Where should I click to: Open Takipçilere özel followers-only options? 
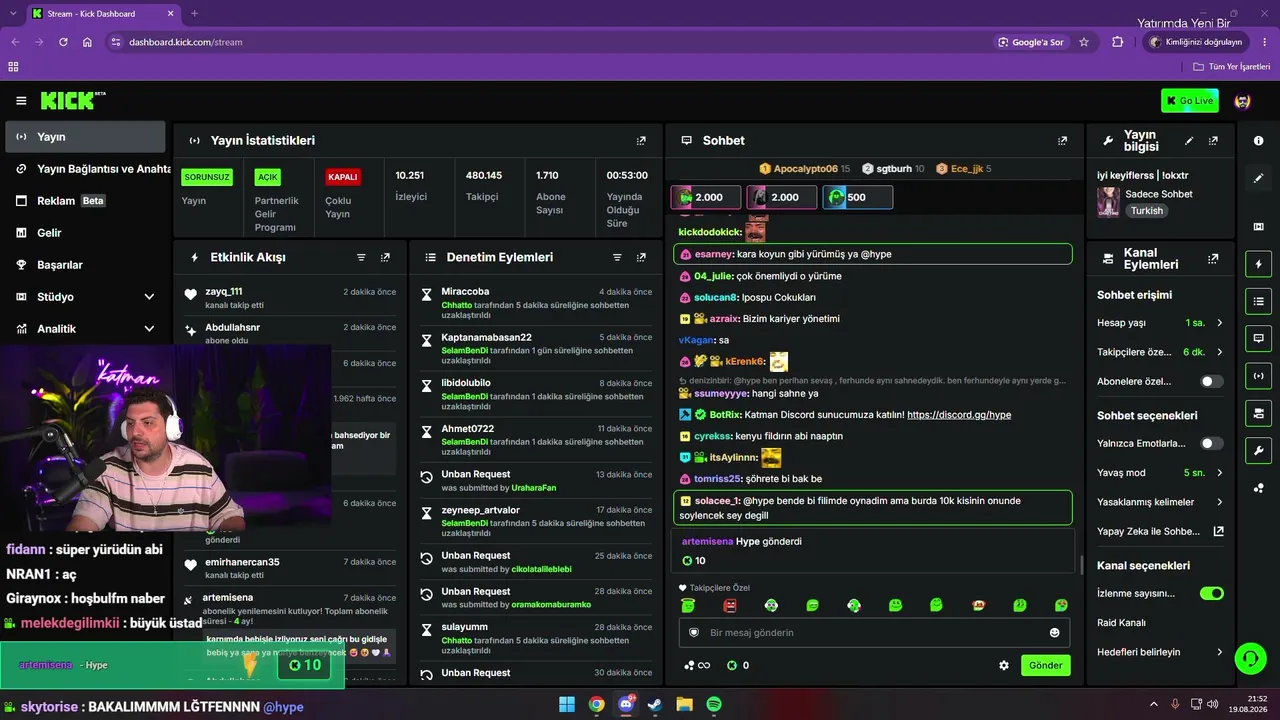coord(1161,352)
